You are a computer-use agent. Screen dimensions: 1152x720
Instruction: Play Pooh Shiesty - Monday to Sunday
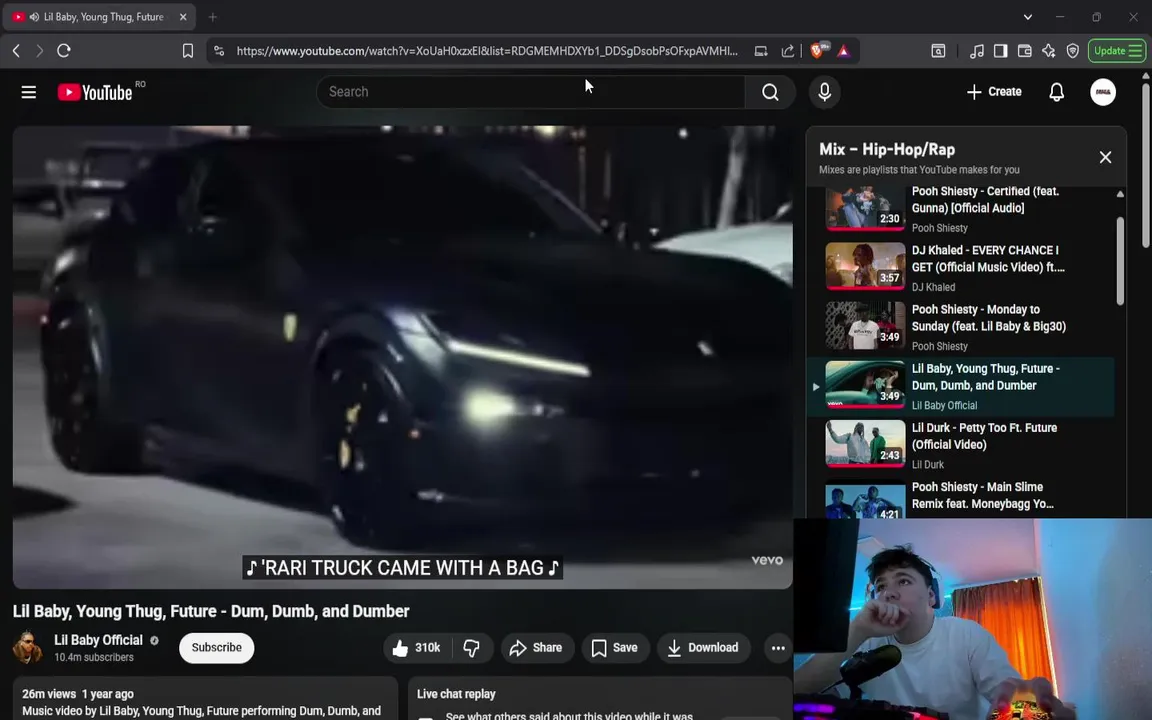click(961, 327)
